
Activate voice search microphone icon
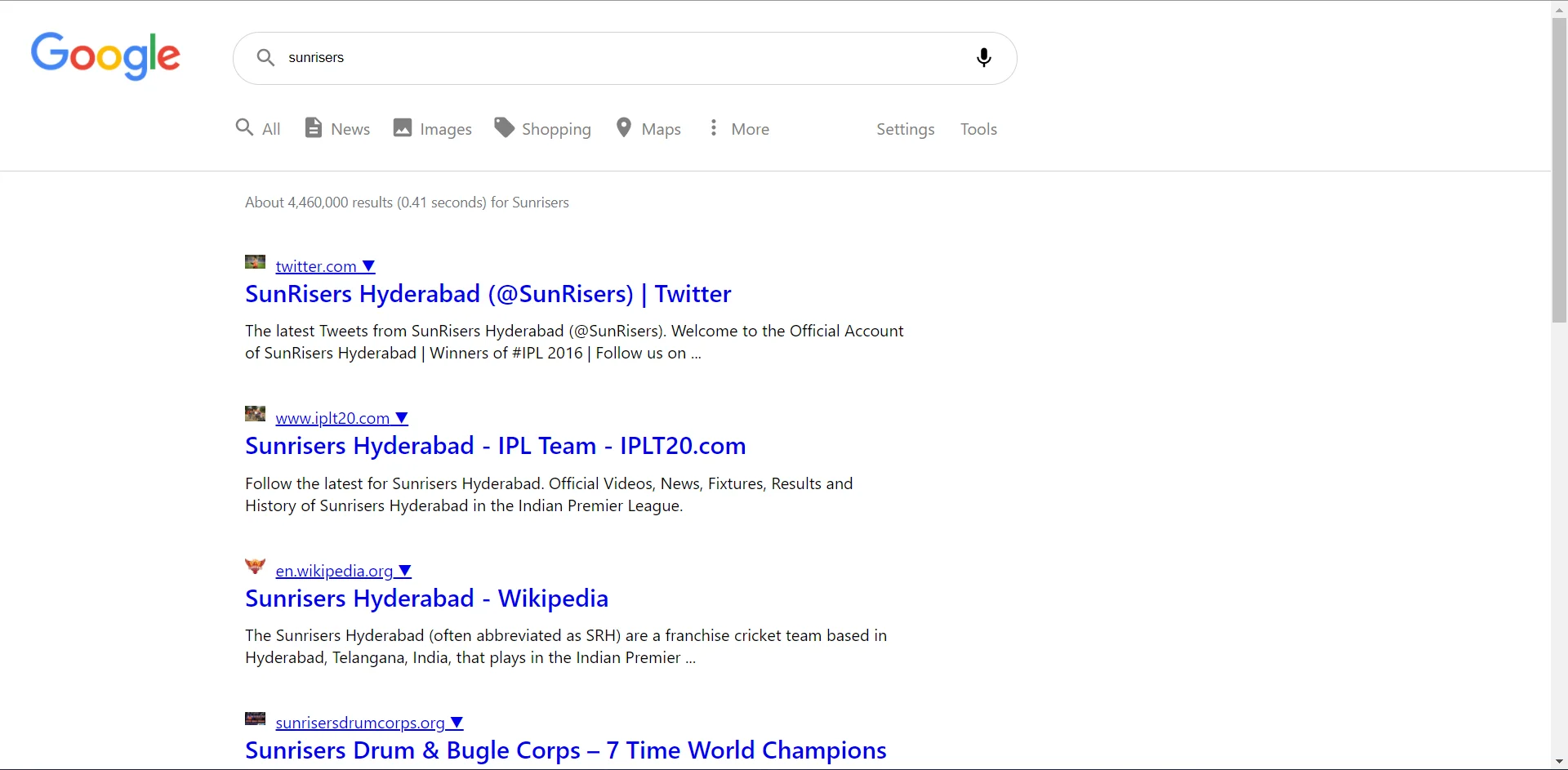tap(984, 57)
